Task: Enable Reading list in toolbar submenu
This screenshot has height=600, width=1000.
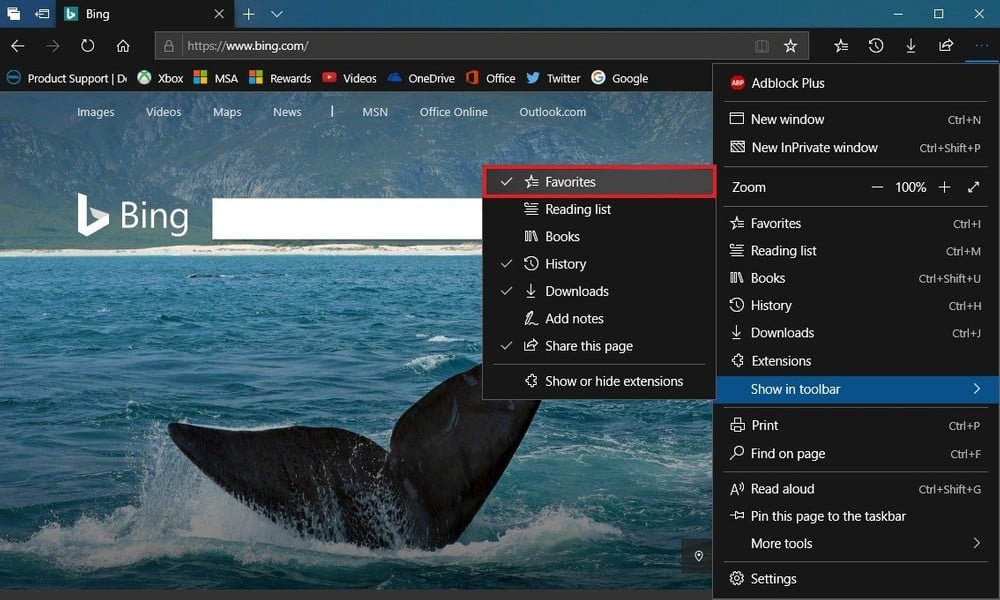Action: click(578, 209)
